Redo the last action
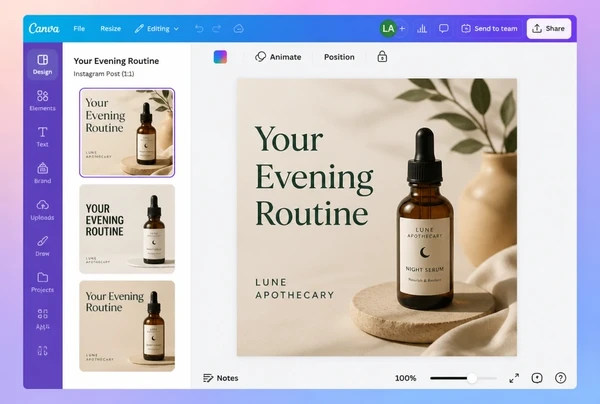Screen dimensions: 600x404 [217, 29]
